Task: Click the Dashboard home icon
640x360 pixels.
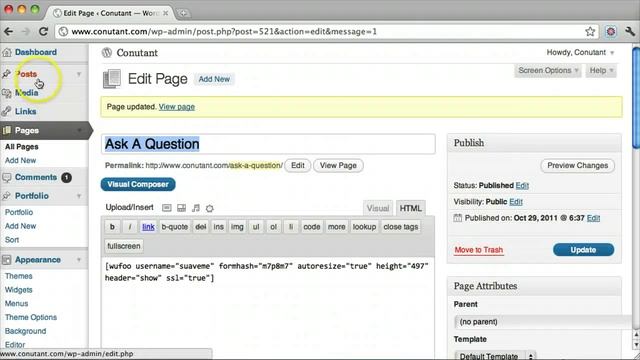Action: (7, 52)
